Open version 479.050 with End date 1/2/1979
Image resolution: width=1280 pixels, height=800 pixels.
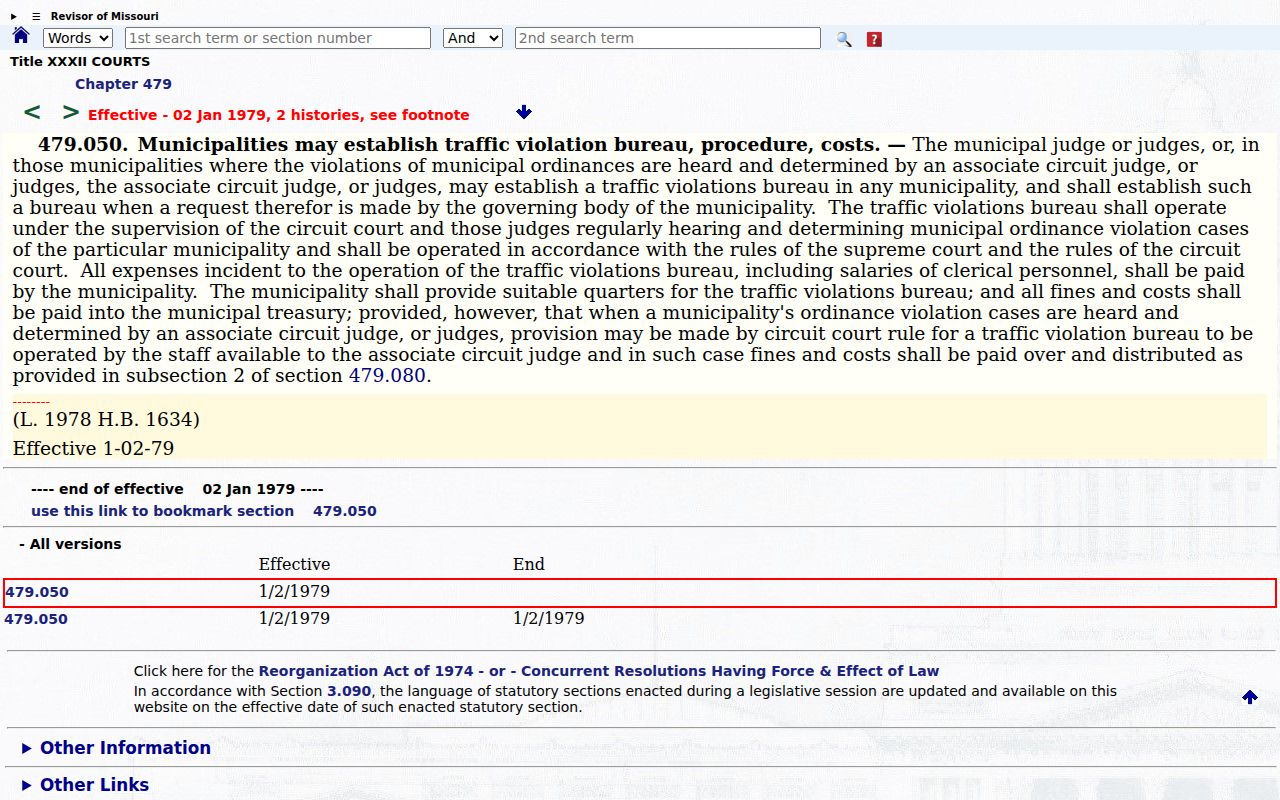tap(36, 619)
